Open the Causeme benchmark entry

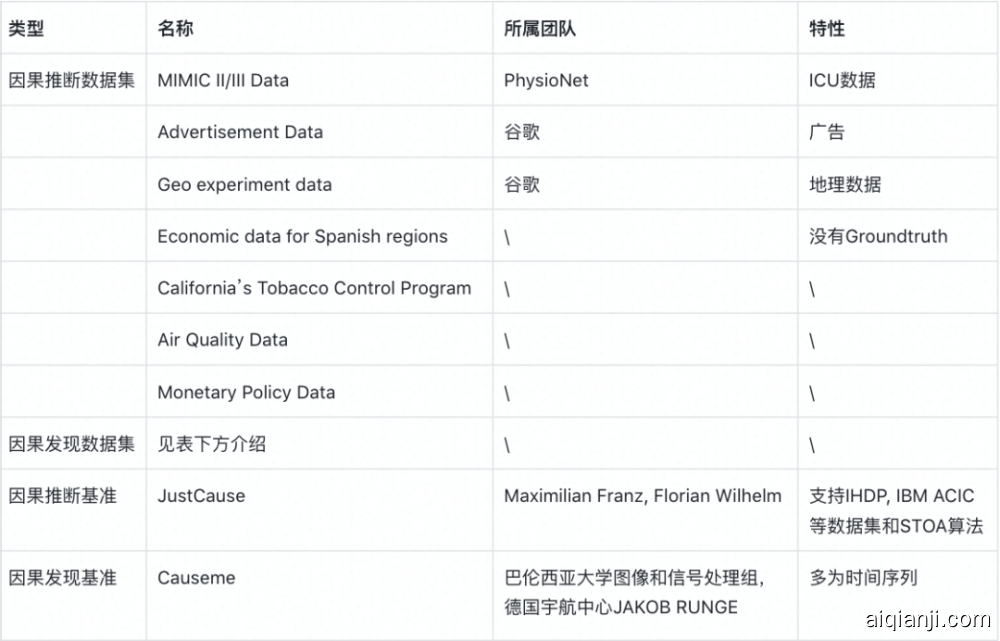197,578
